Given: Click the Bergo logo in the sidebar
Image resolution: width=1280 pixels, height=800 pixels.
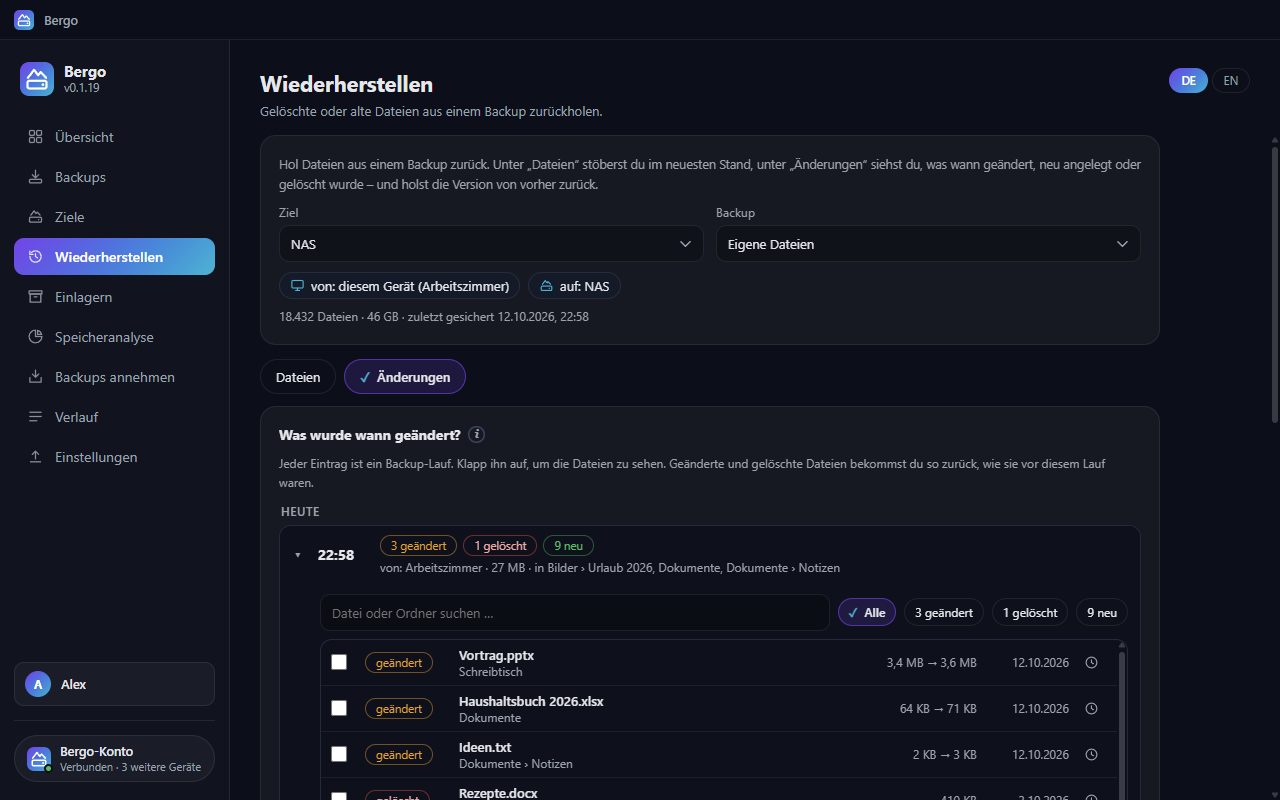Looking at the screenshot, I should pyautogui.click(x=37, y=79).
